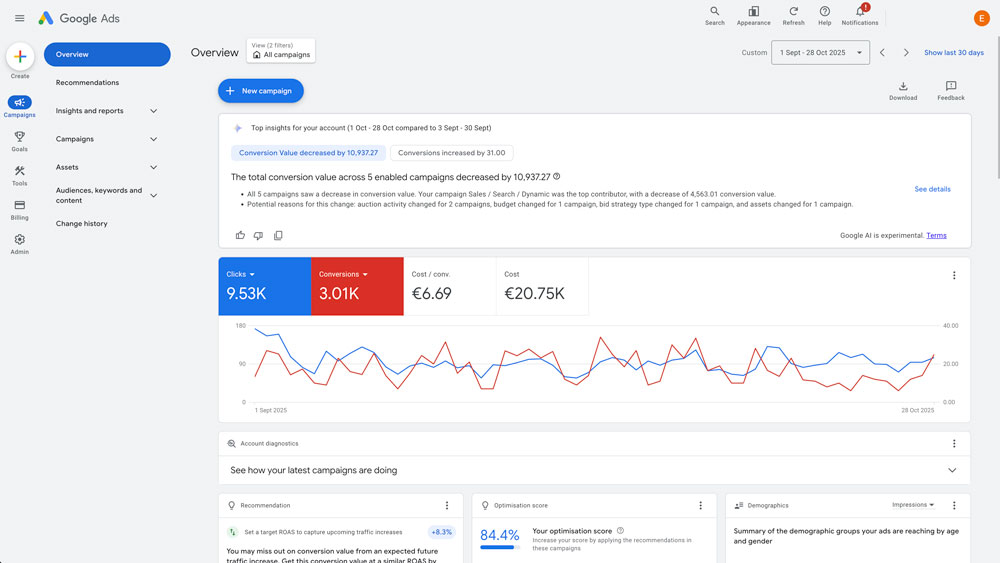Open Google AI Terms link
This screenshot has height=563, width=1000.
936,236
